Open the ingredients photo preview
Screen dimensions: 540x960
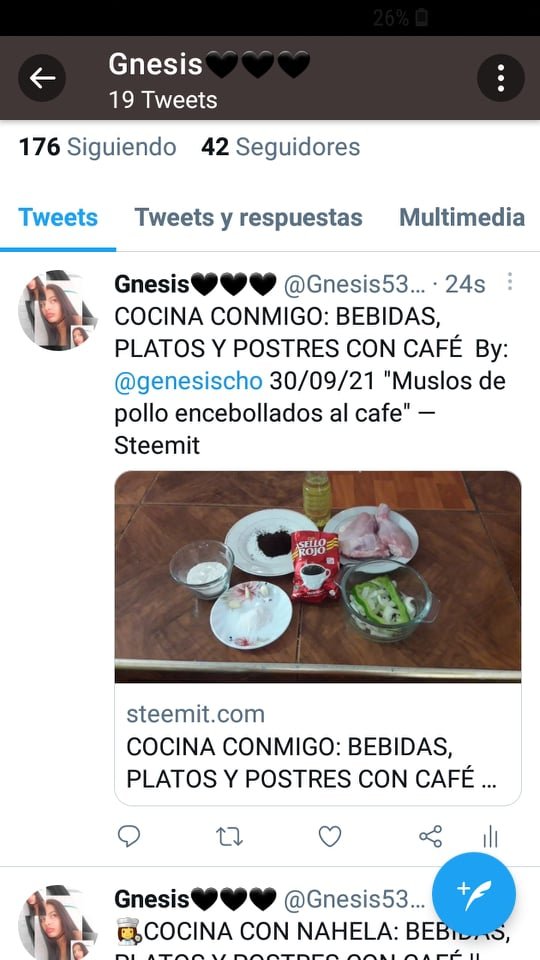tap(318, 577)
